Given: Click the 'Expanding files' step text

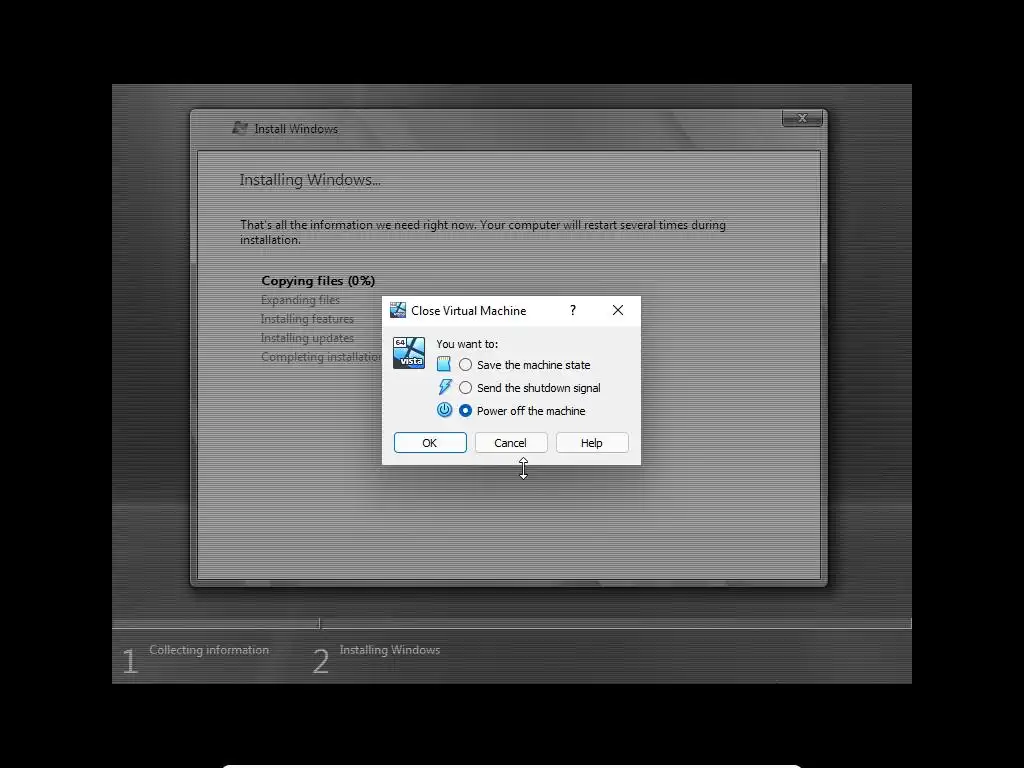Looking at the screenshot, I should pos(300,300).
